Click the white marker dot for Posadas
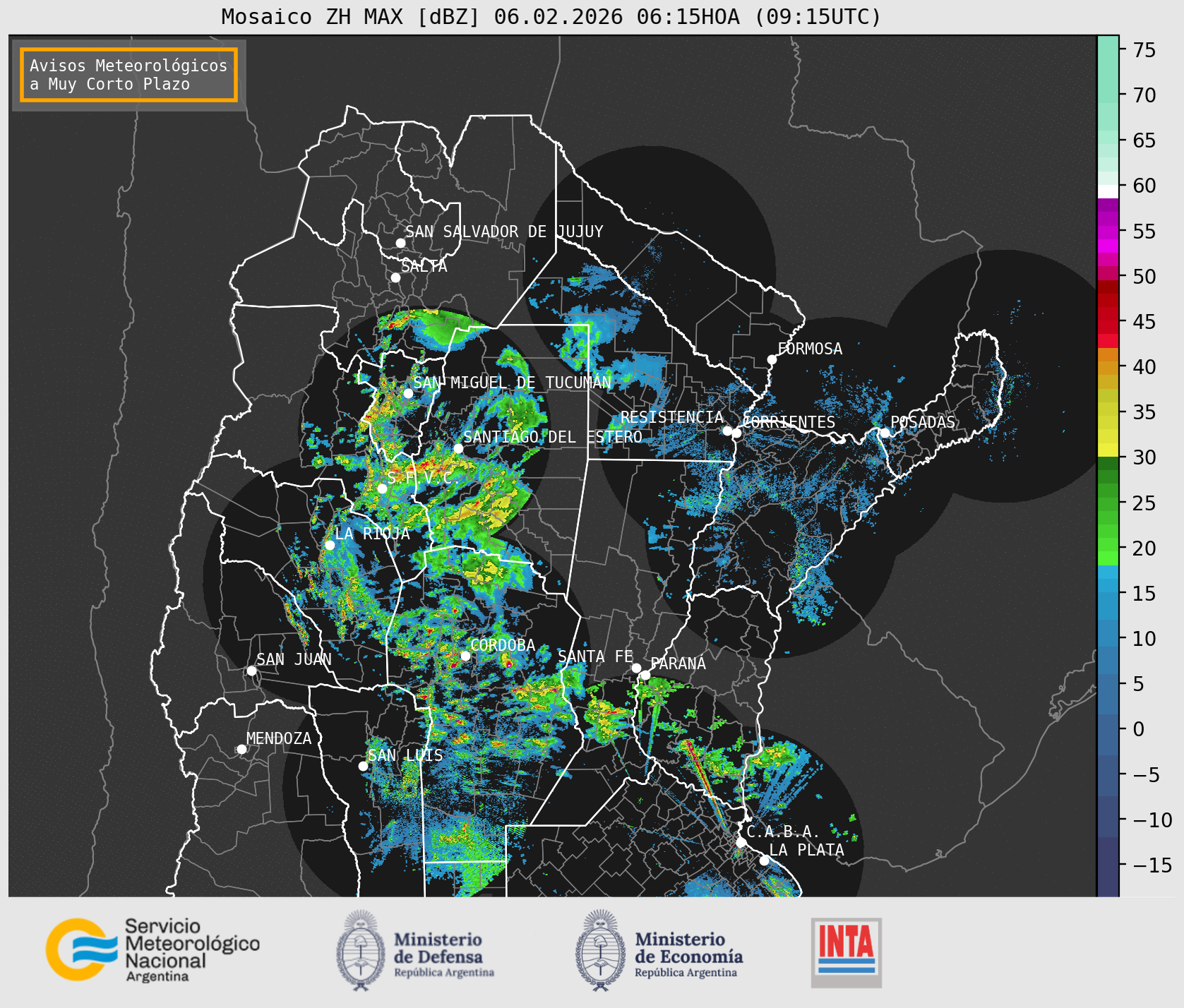The image size is (1184, 1008). click(x=885, y=433)
